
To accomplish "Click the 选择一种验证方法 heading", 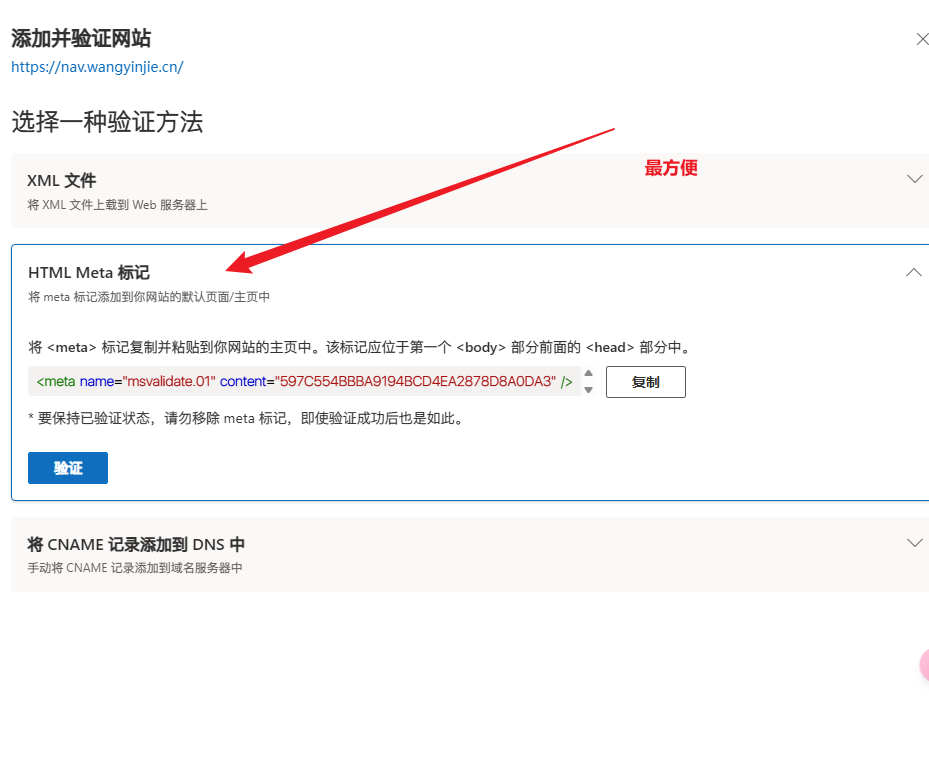I will pos(107,122).
